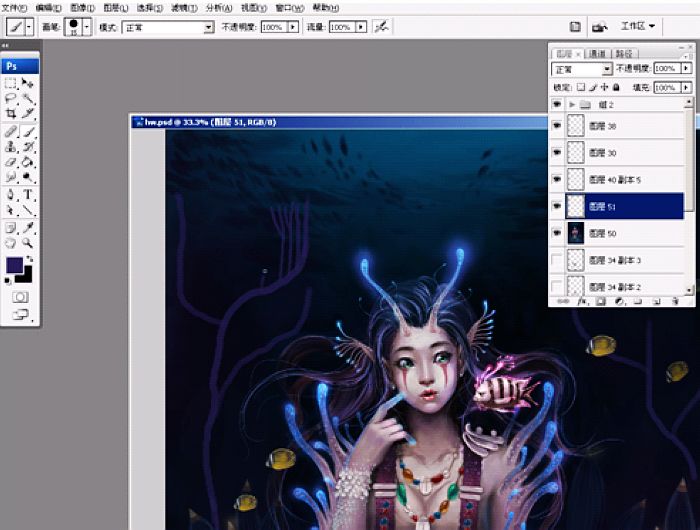700x530 pixels.
Task: Select the Healing Brush tool
Action: click(x=11, y=132)
